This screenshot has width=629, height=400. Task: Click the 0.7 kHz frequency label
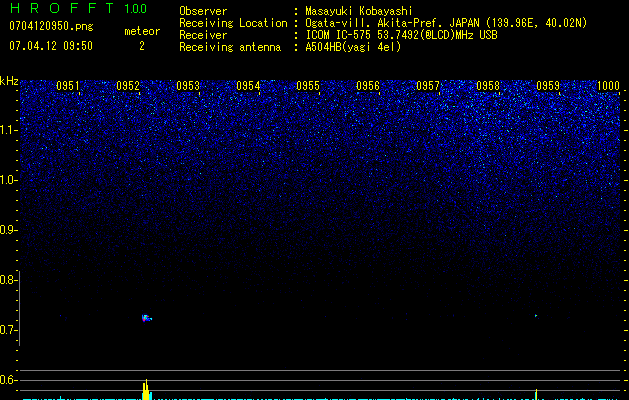coord(8,330)
